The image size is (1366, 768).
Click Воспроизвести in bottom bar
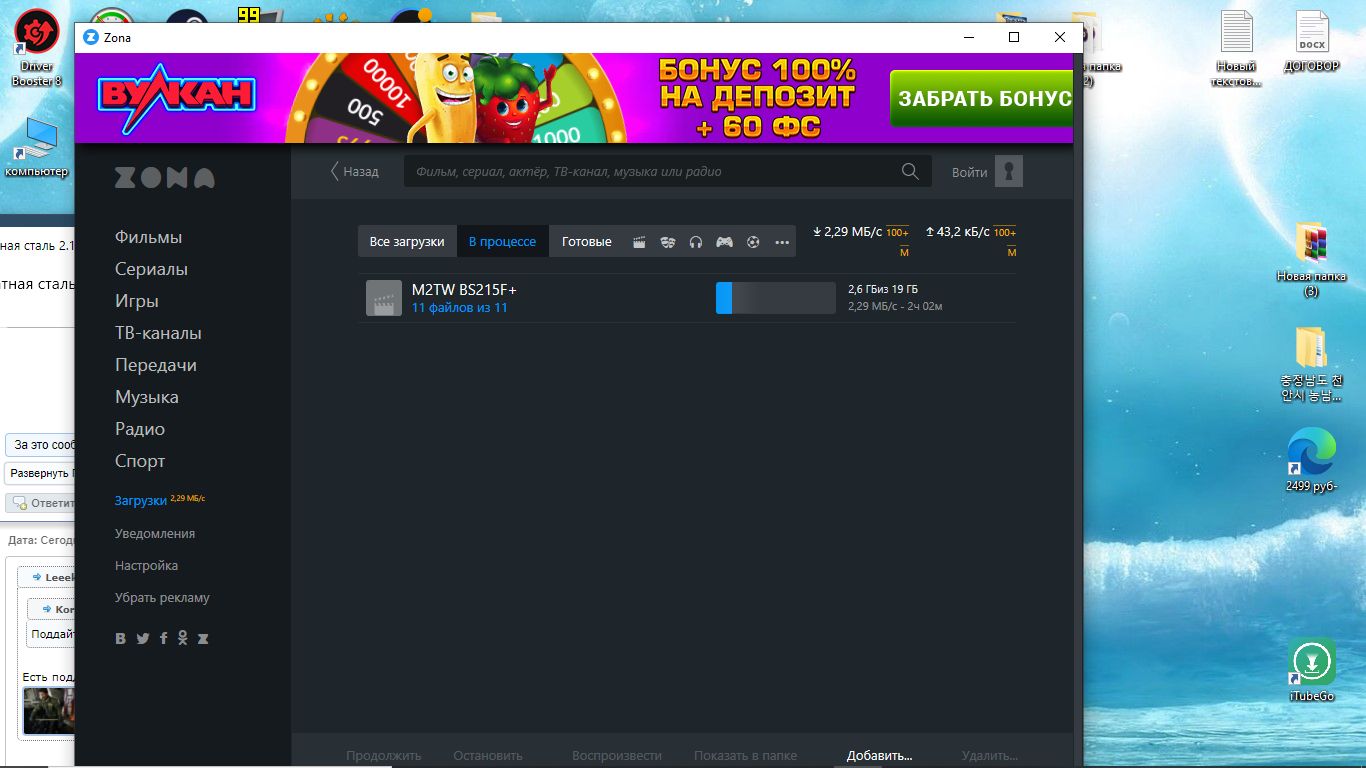616,755
